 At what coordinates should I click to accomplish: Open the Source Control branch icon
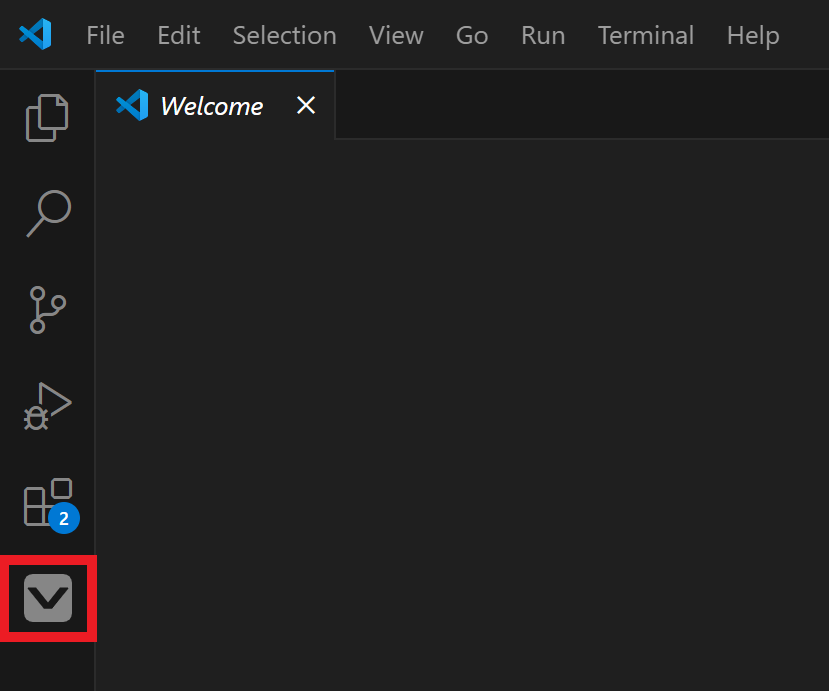click(47, 310)
